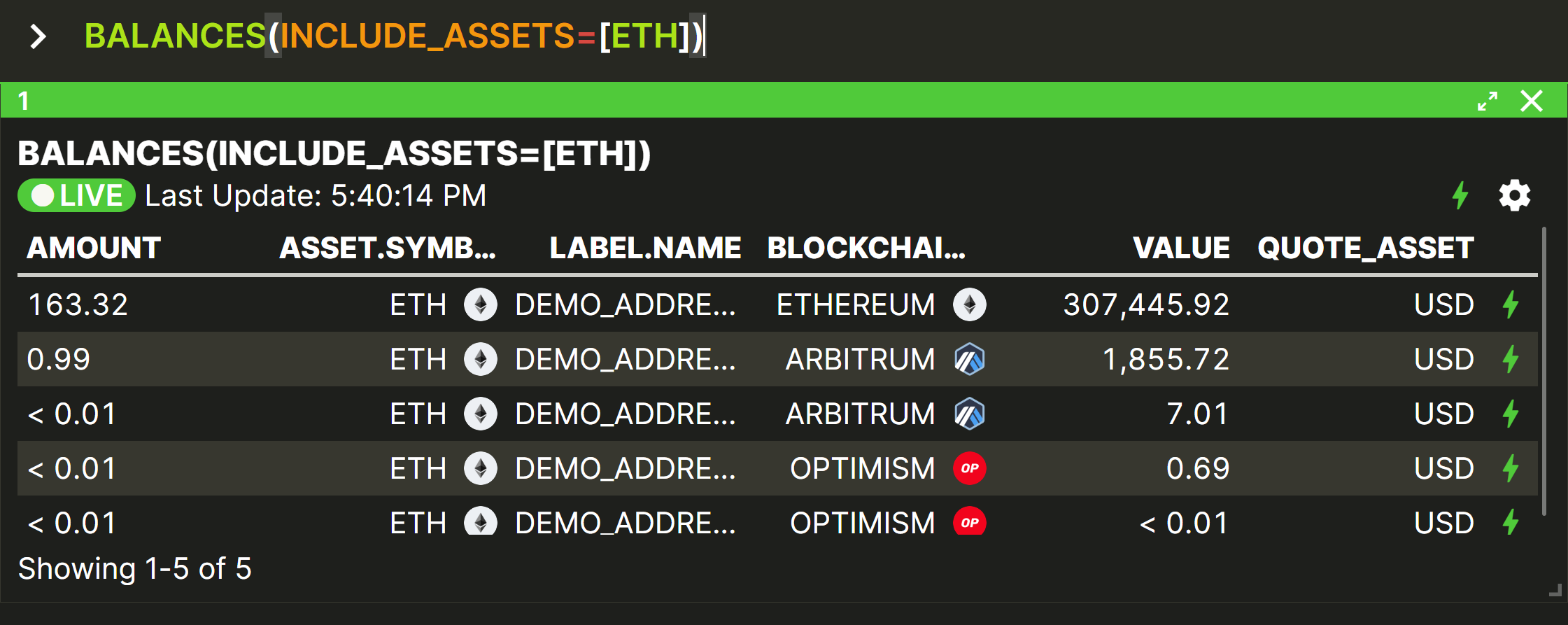The width and height of the screenshot is (1568, 625).
Task: Click the QUOTE_ASSET column header
Action: [x=1366, y=248]
